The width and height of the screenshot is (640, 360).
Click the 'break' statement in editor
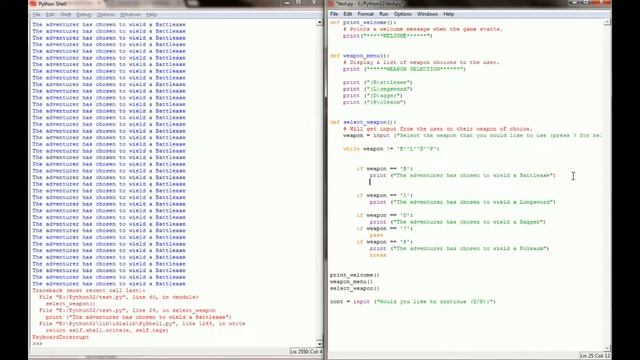point(378,255)
